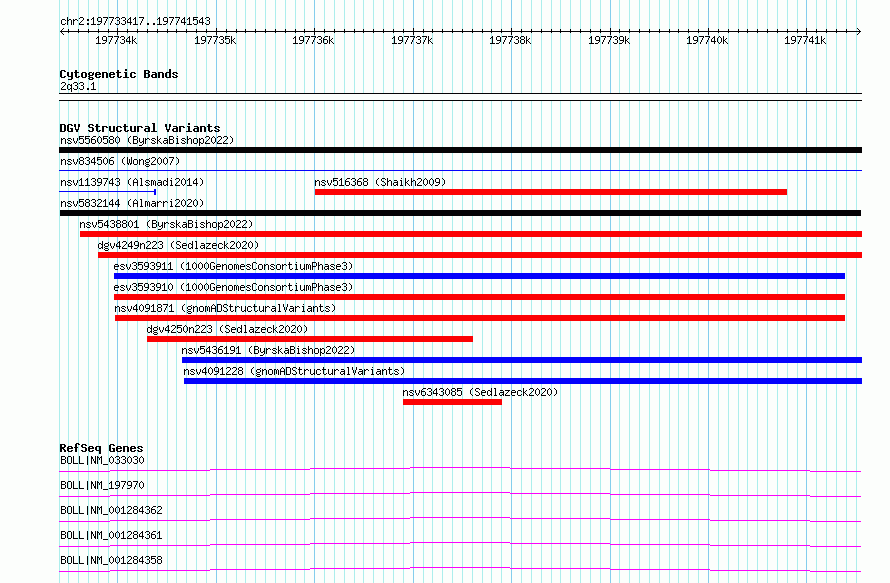Screen dimensions: 890x583
Task: Click the Cytogenetic Bands track title
Action: pyautogui.click(x=119, y=74)
